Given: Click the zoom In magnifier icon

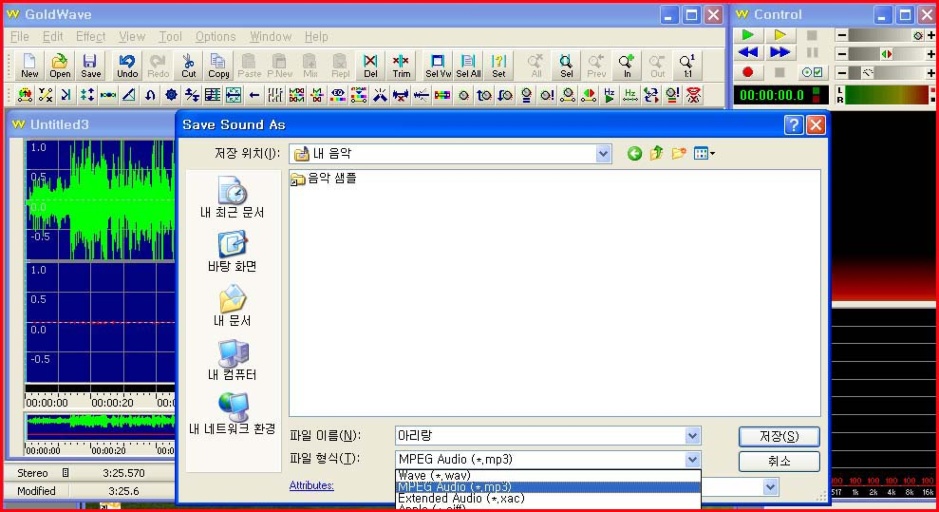Looking at the screenshot, I should pyautogui.click(x=627, y=65).
